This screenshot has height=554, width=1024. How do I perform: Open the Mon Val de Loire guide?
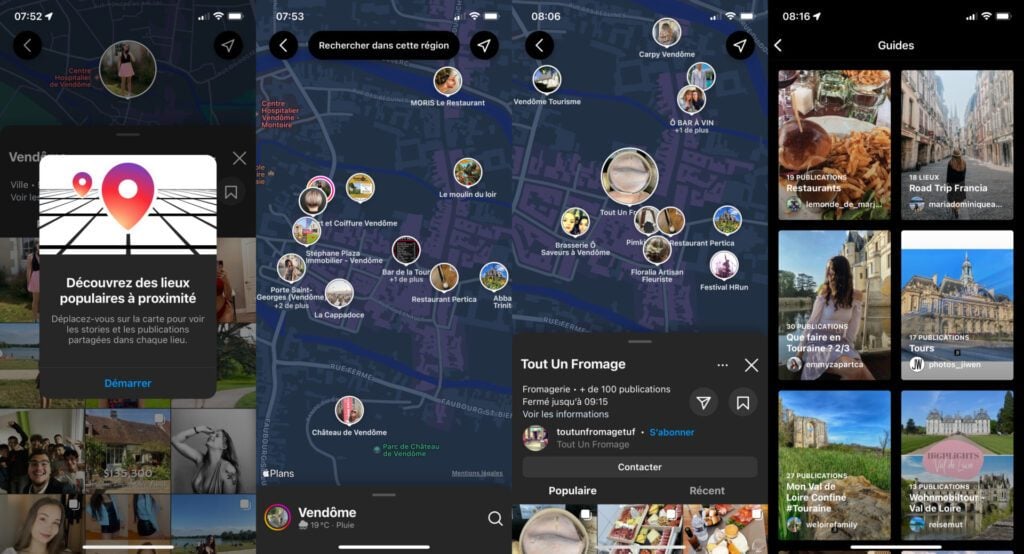pyautogui.click(x=835, y=465)
